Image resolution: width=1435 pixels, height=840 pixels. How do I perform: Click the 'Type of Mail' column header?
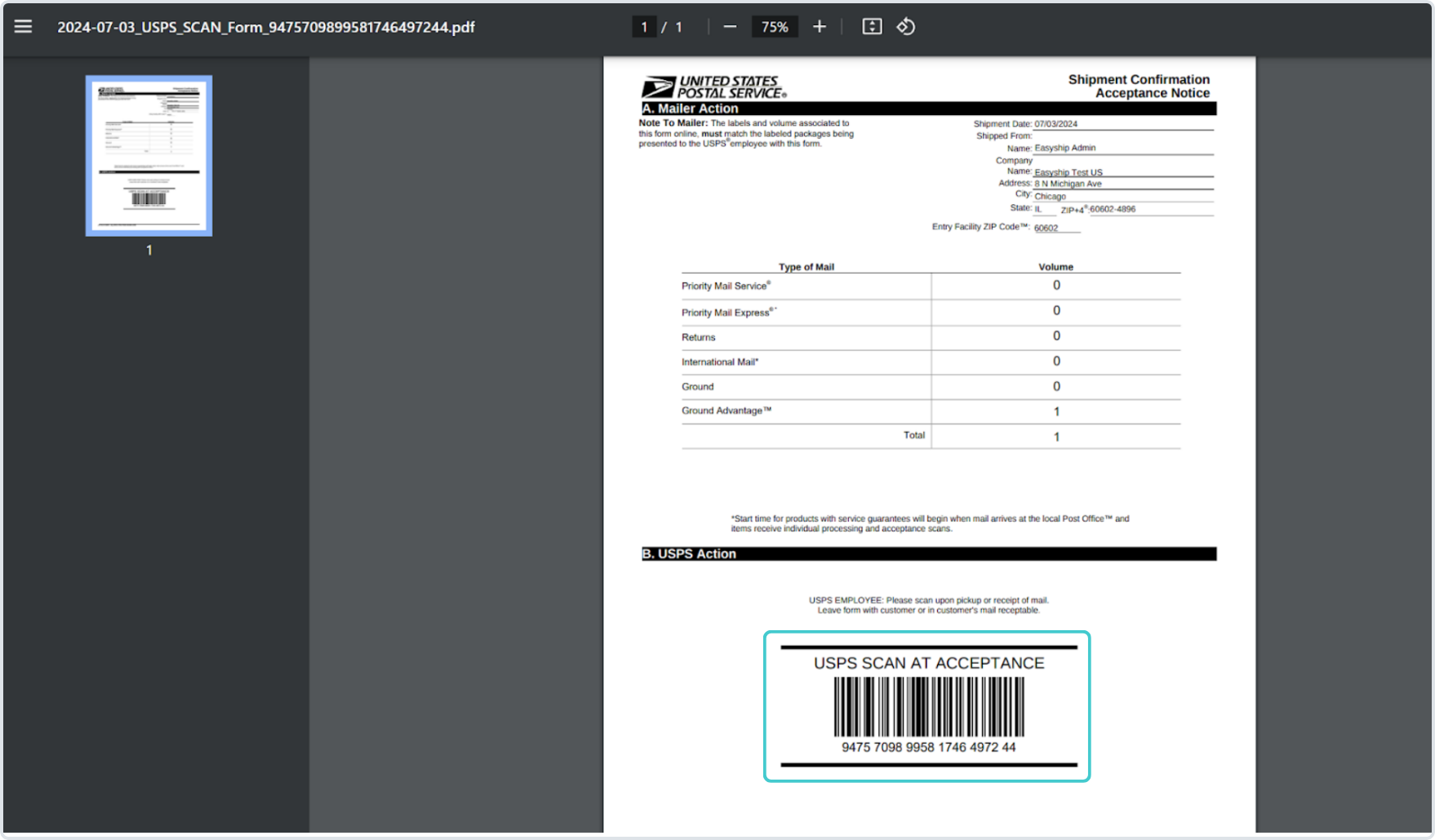[806, 267]
